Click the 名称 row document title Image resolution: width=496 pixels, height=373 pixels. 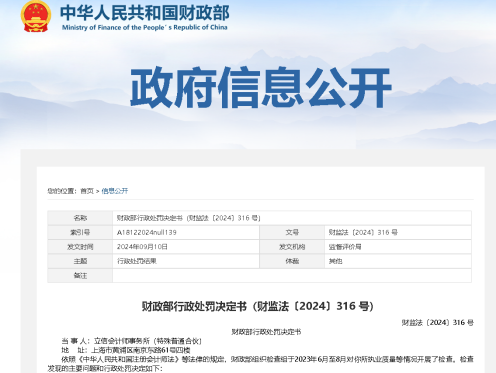click(x=188, y=218)
